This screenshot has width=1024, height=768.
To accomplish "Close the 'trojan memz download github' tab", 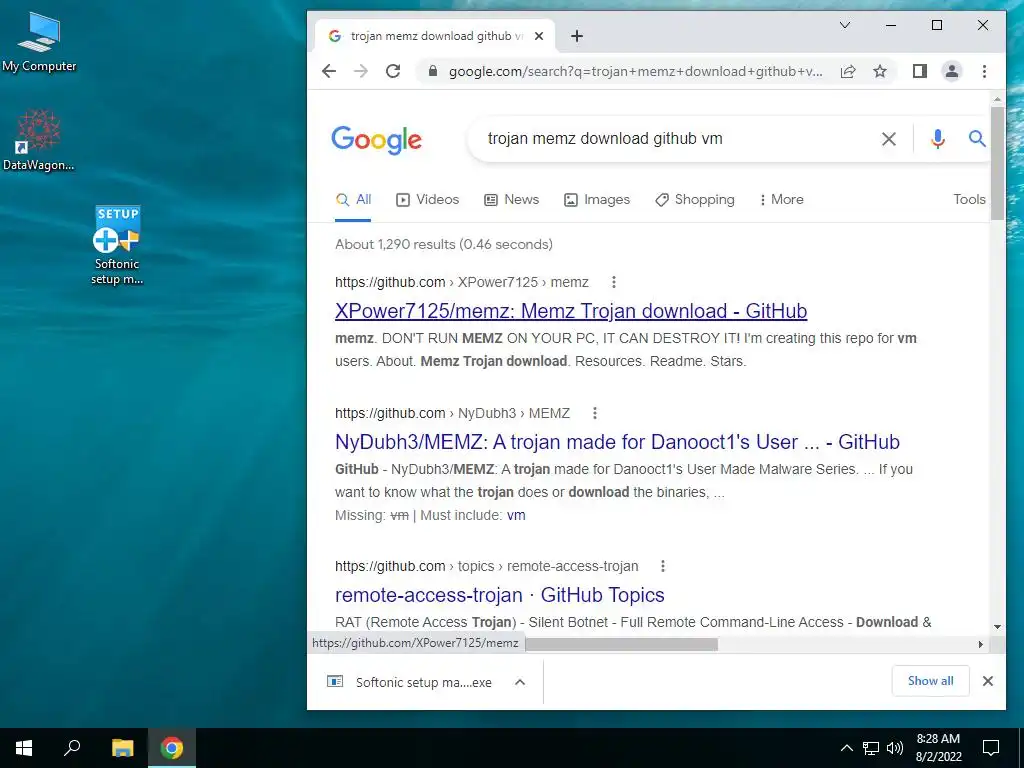I will (x=539, y=36).
